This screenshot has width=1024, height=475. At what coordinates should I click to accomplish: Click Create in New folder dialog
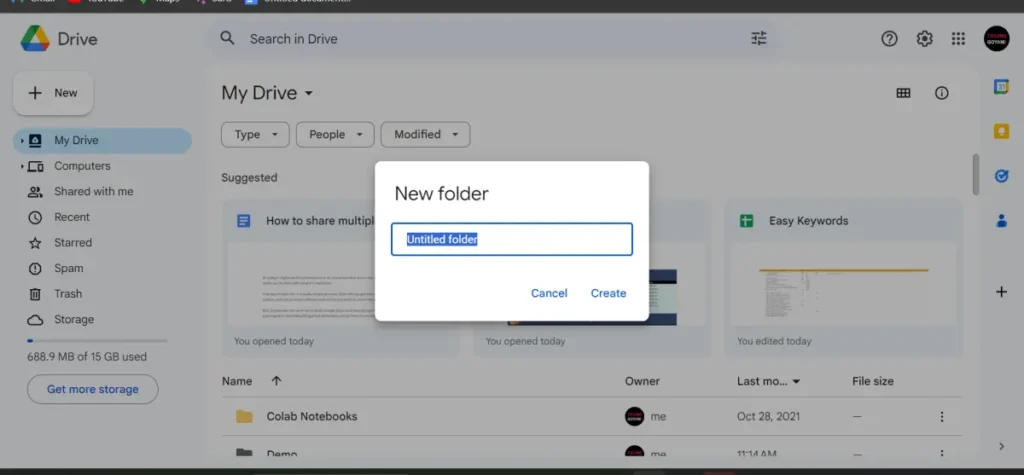[x=608, y=293]
